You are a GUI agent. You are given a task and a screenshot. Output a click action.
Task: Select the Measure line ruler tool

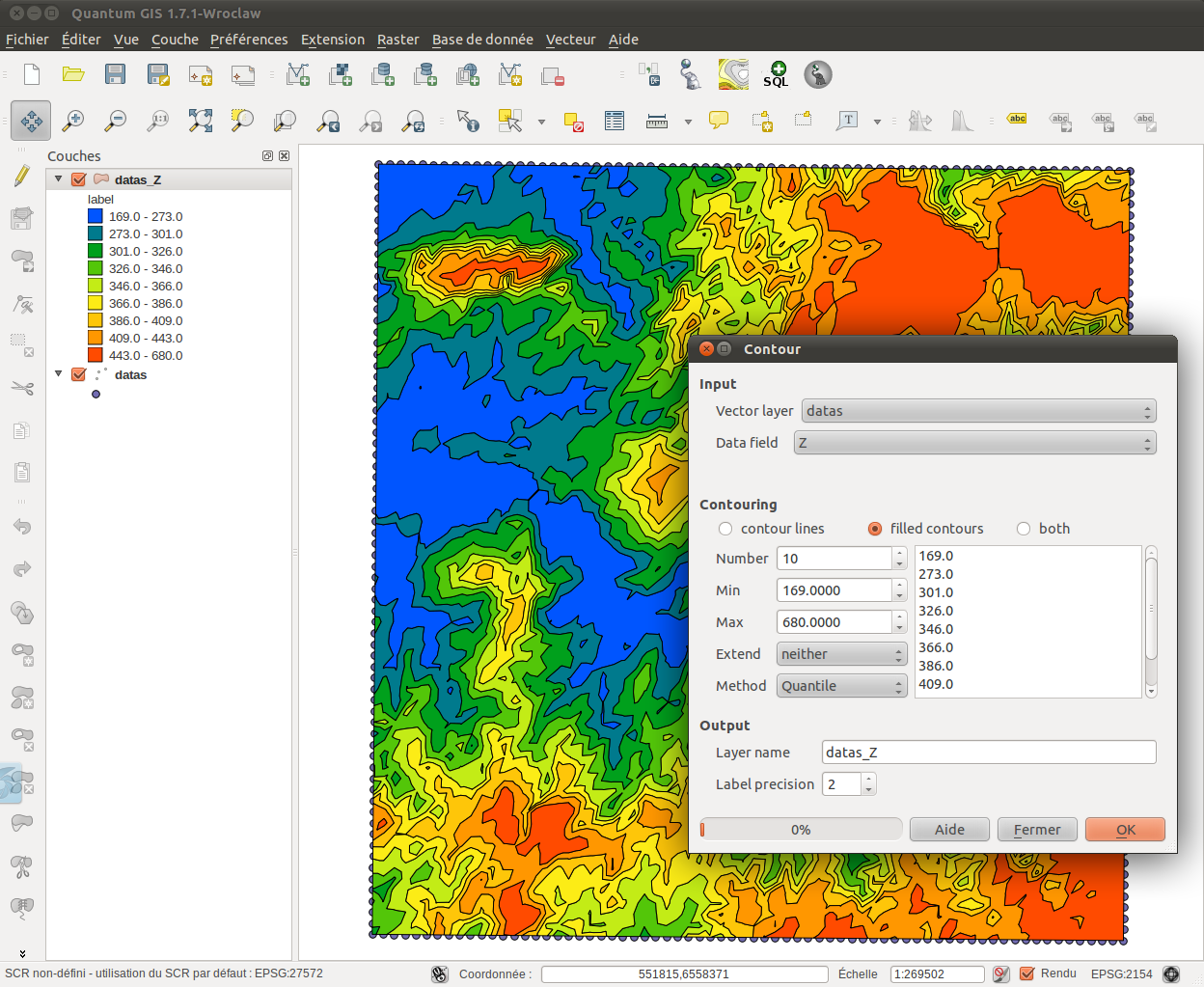pos(657,121)
